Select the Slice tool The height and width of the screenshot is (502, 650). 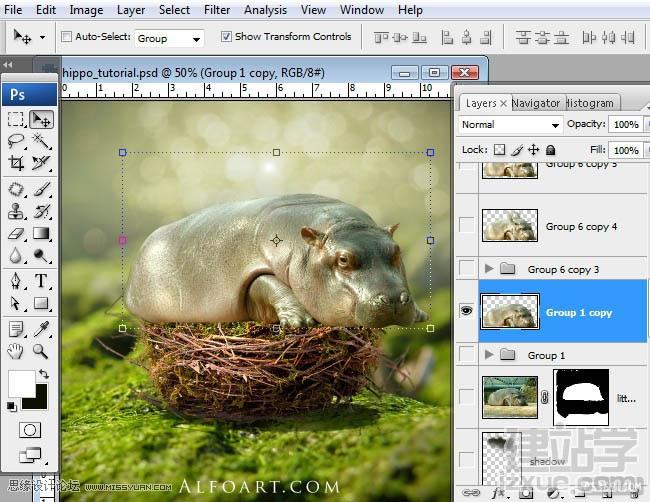[41, 163]
